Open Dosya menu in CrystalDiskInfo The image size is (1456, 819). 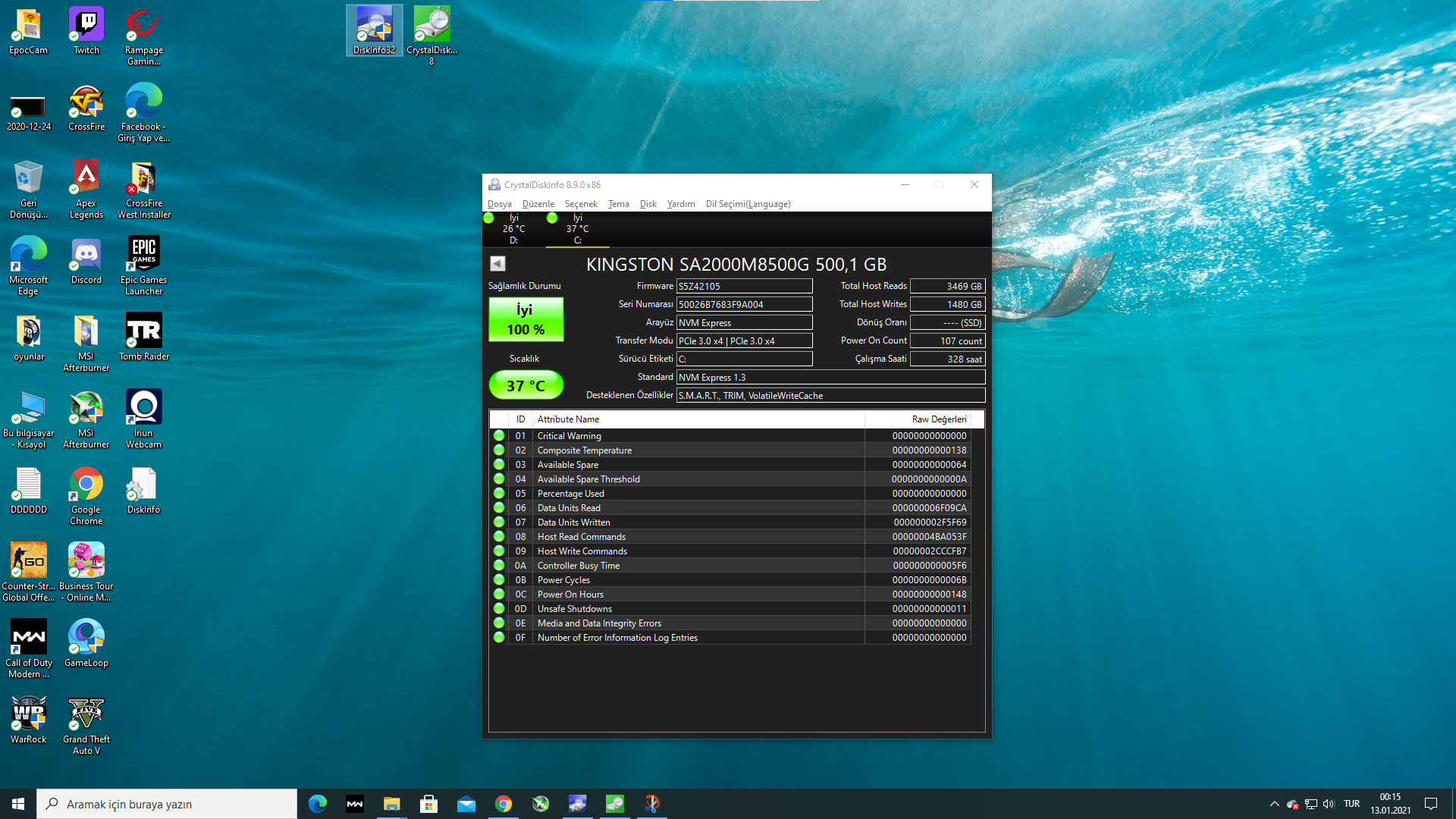[x=499, y=204]
